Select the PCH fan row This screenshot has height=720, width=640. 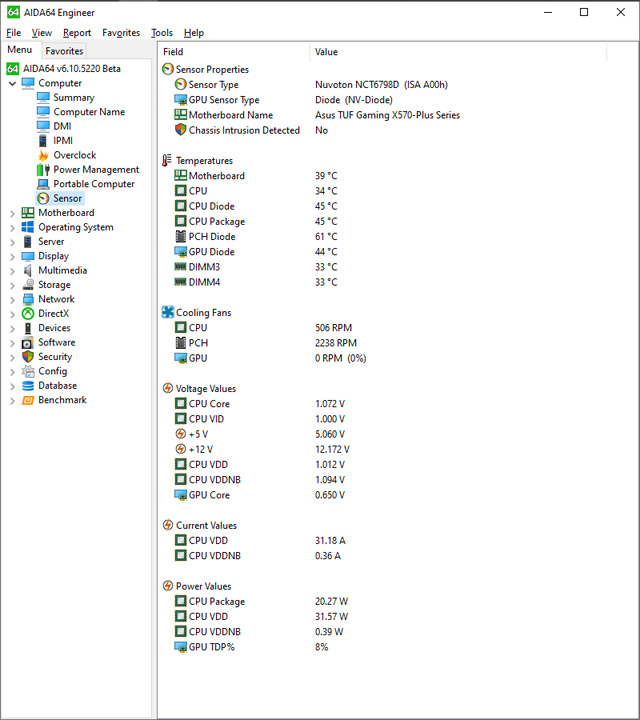[x=198, y=343]
